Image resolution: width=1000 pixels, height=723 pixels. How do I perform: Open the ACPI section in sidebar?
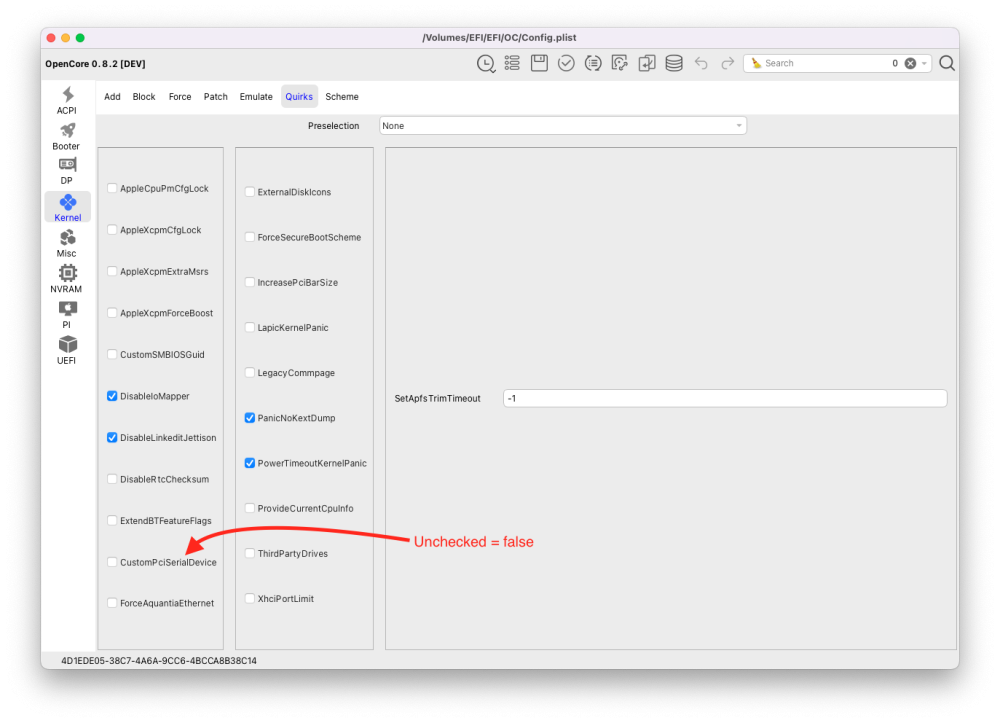coord(67,101)
